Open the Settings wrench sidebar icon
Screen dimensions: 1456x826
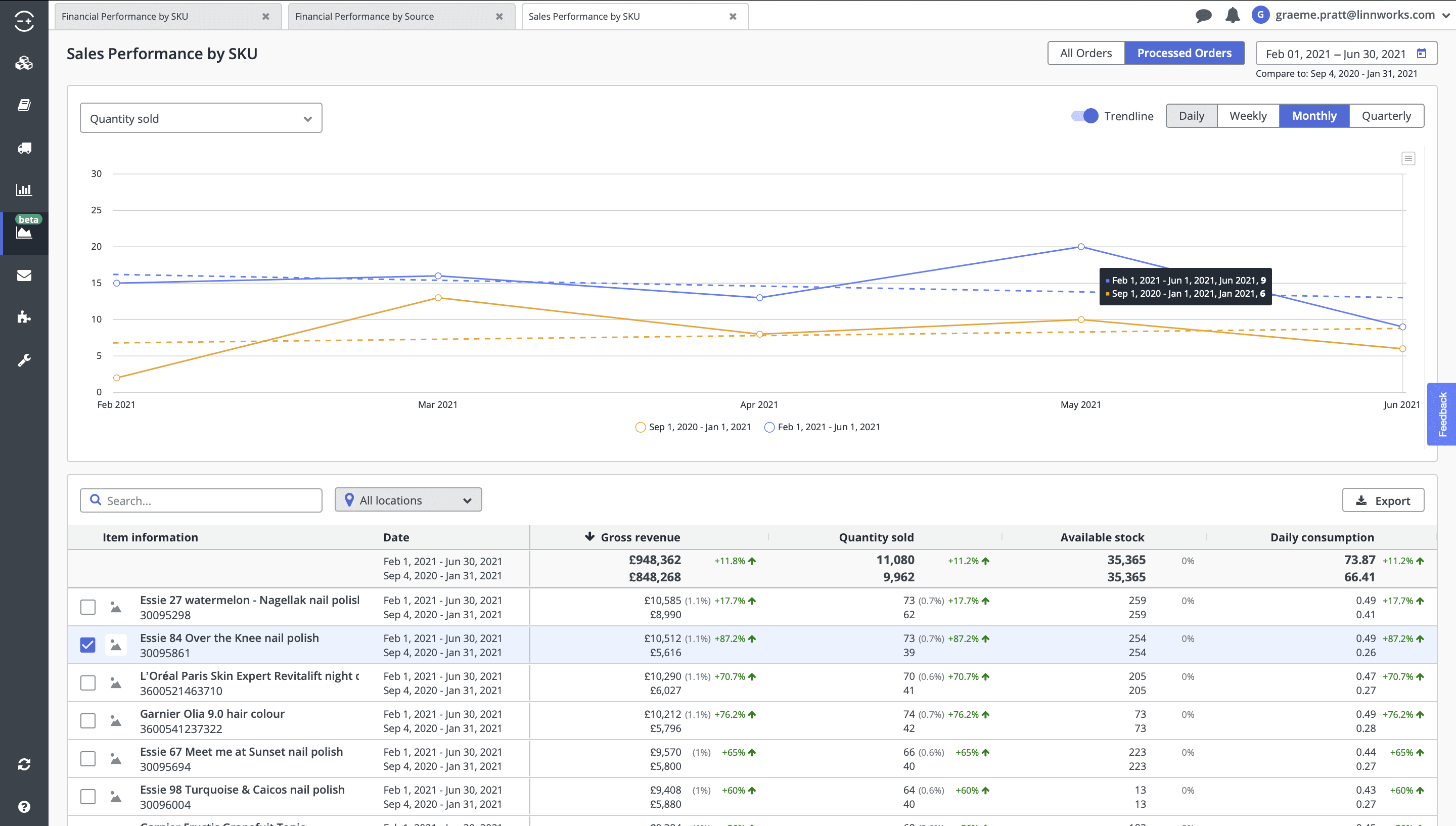tap(24, 360)
